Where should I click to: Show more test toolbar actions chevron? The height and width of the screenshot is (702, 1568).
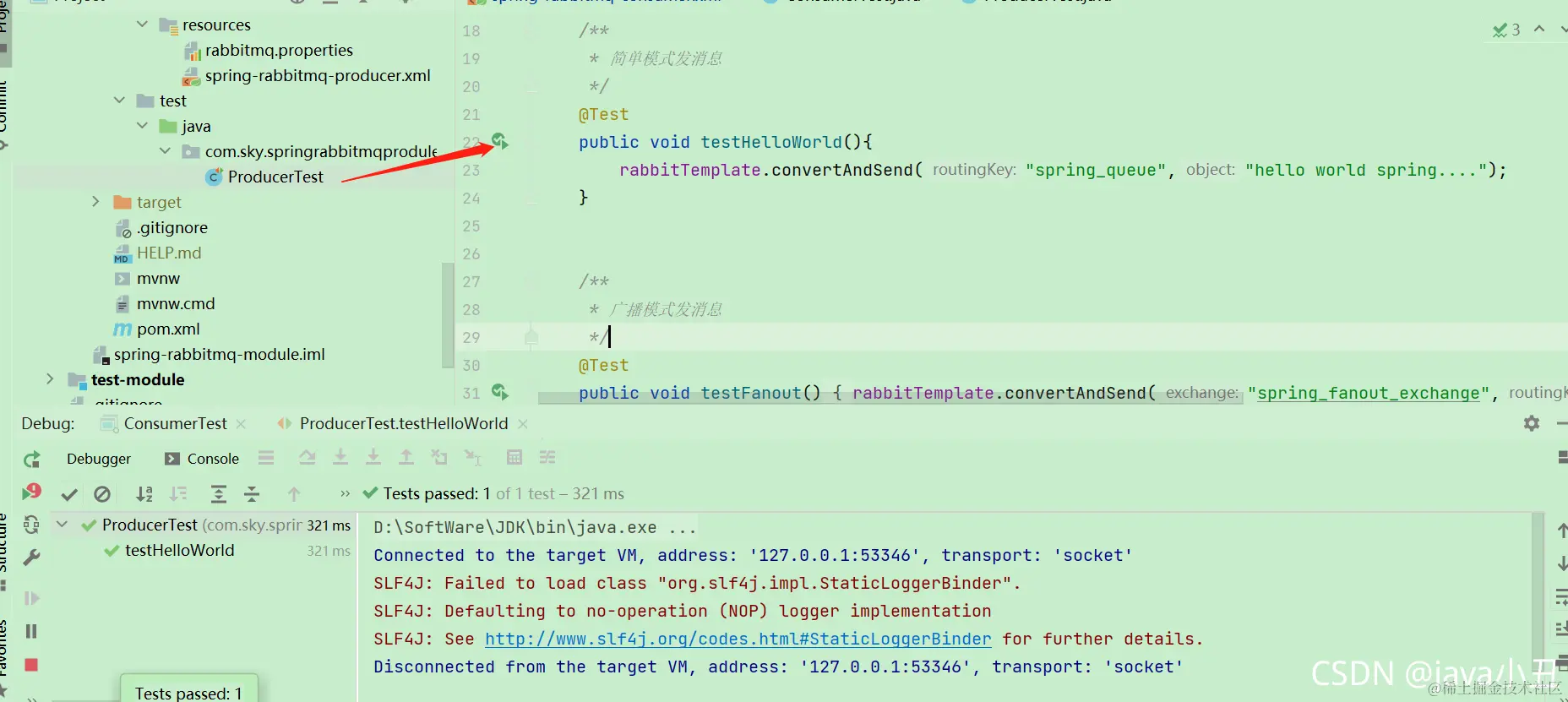click(x=345, y=494)
